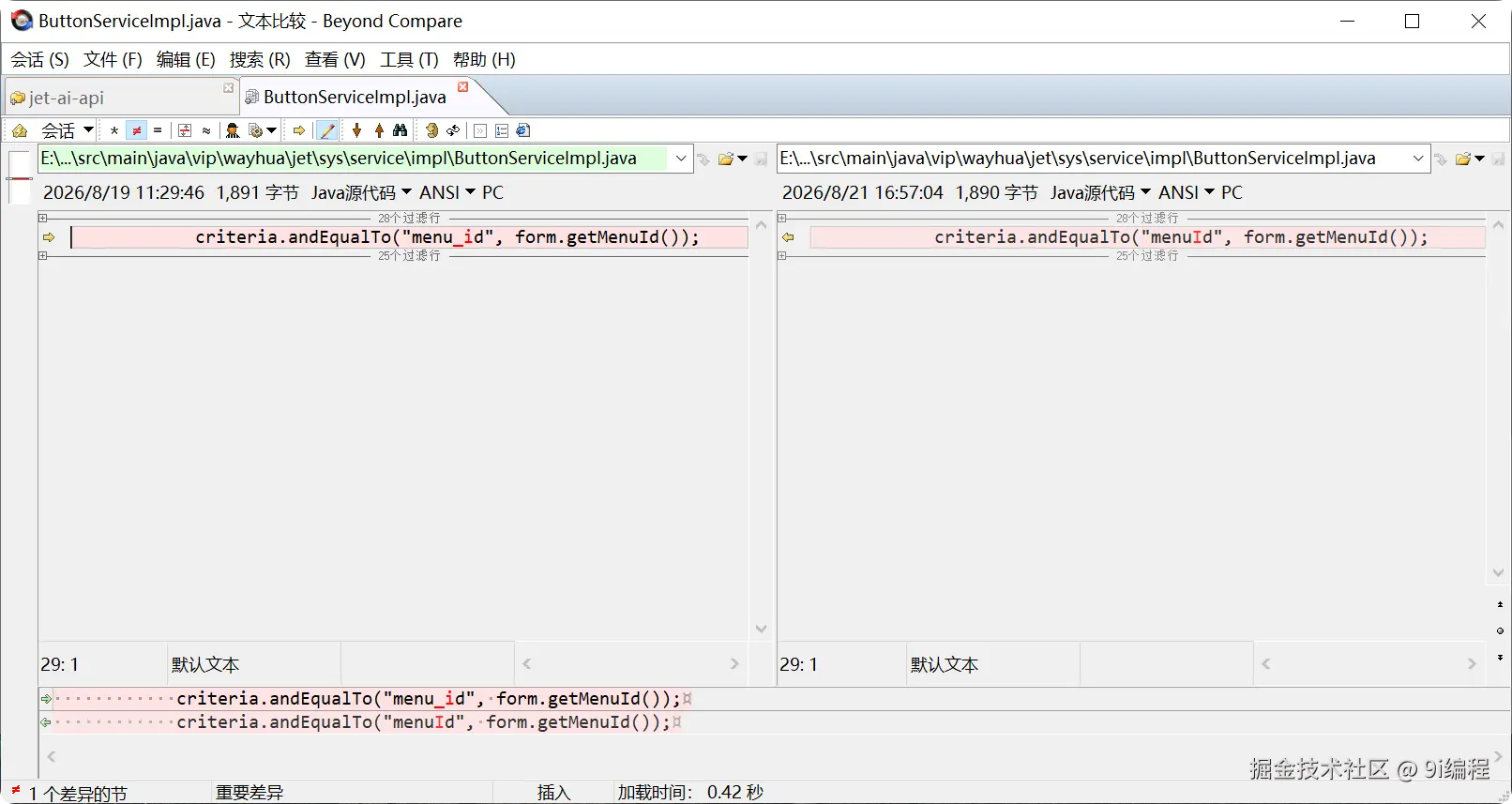Click the copy to right arrow icon
The image size is (1512, 804).
point(299,130)
